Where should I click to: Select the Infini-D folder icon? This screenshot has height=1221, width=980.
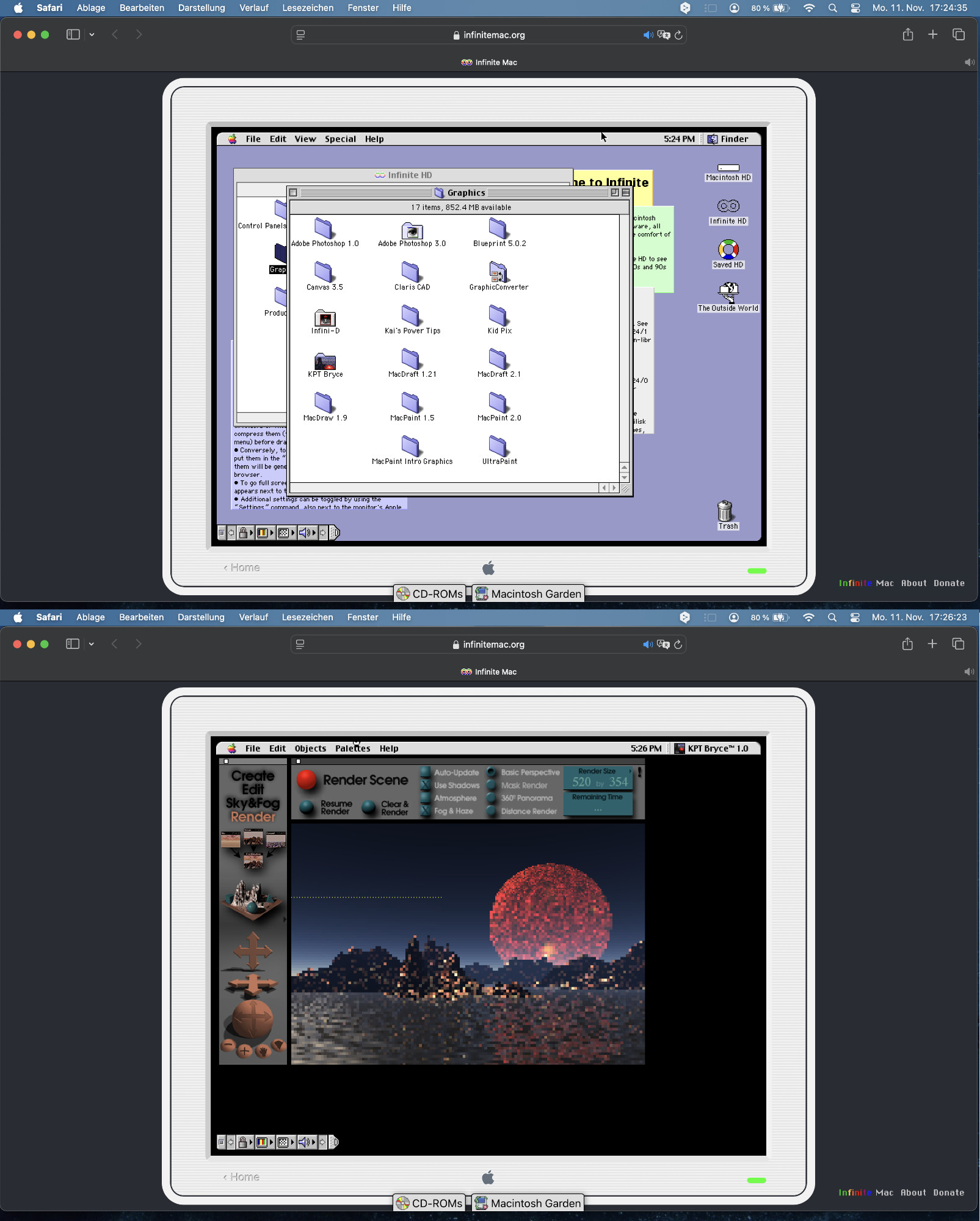[x=325, y=317]
